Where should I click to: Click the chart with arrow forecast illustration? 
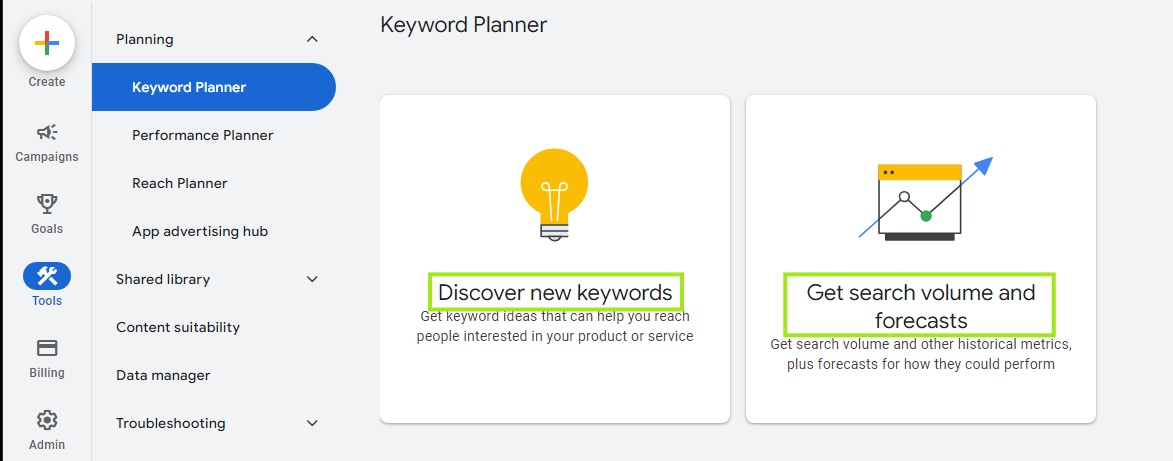point(925,198)
